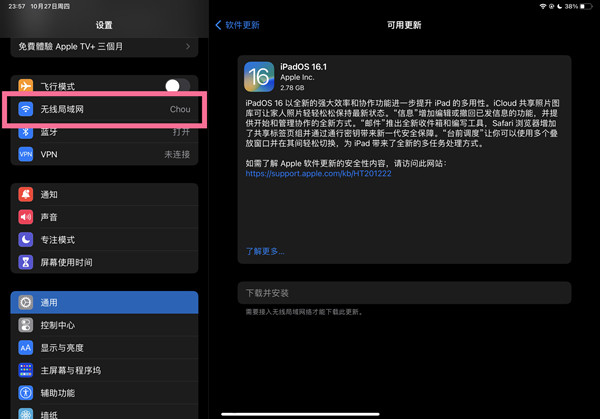This screenshot has width=600, height=419.
Task: Tap the Do Not Disturb moon in status bar
Action: [x=559, y=6]
